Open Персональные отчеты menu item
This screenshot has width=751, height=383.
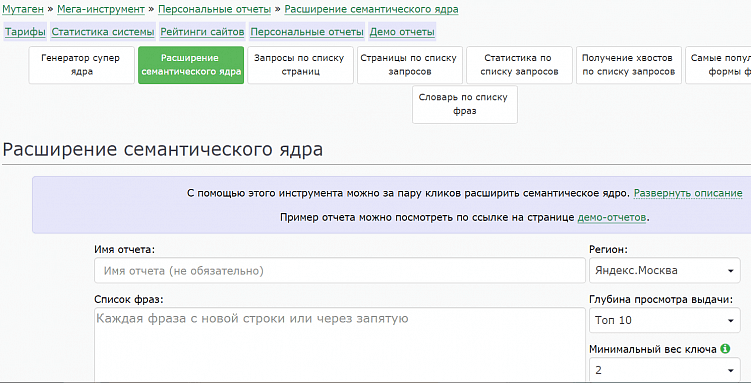tap(307, 32)
